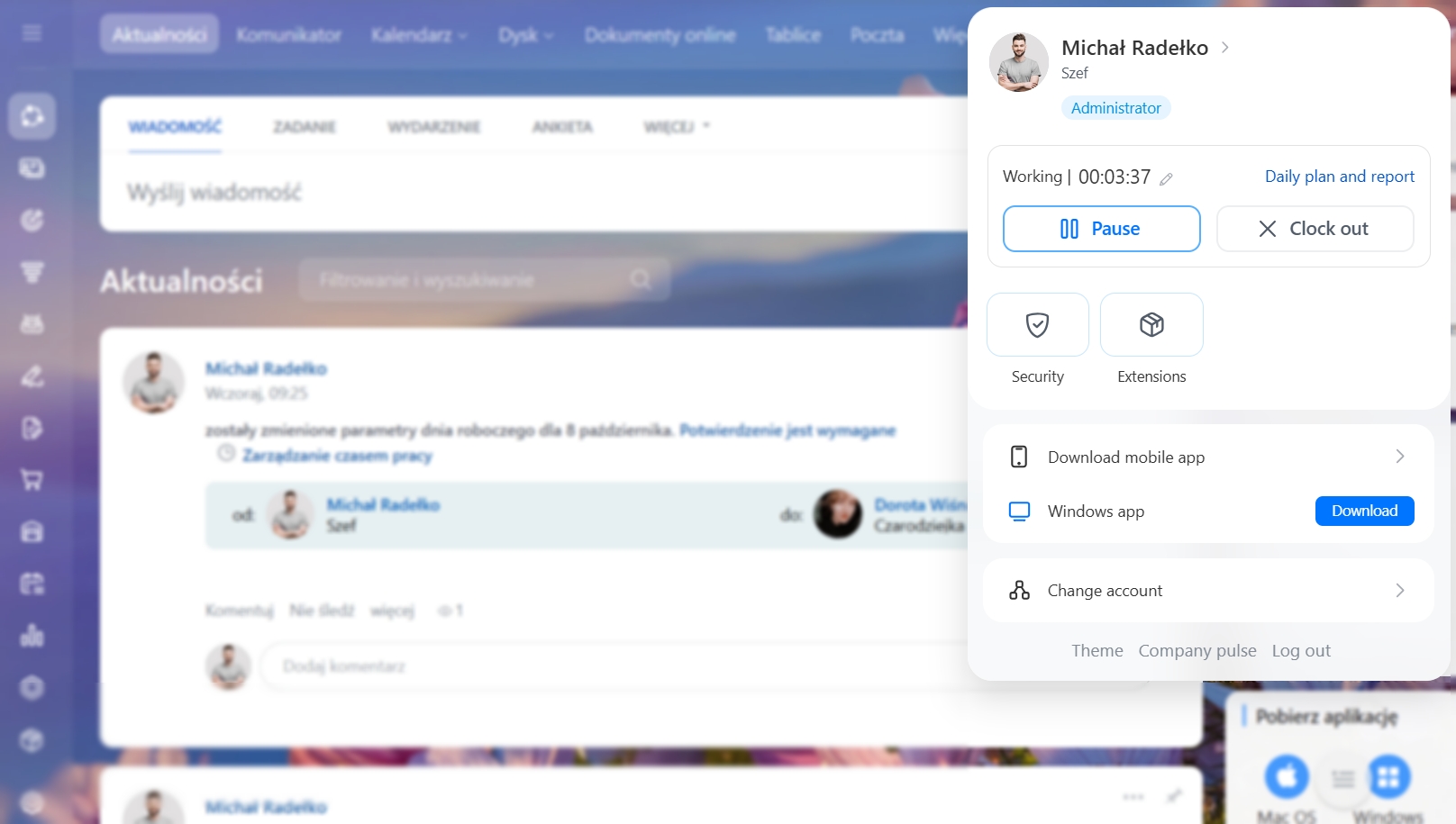Click the Theme link in popup footer
1456x824 pixels.
(x=1097, y=650)
